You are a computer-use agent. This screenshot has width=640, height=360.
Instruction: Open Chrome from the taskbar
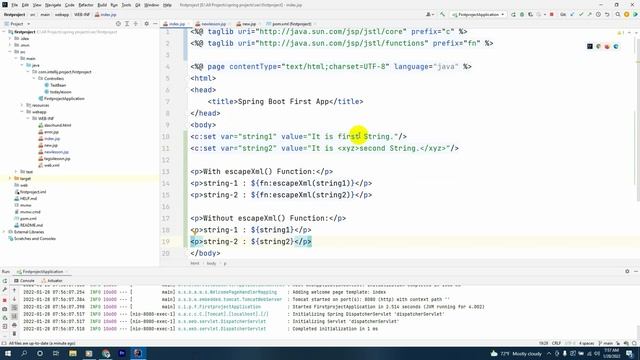tap(106, 353)
